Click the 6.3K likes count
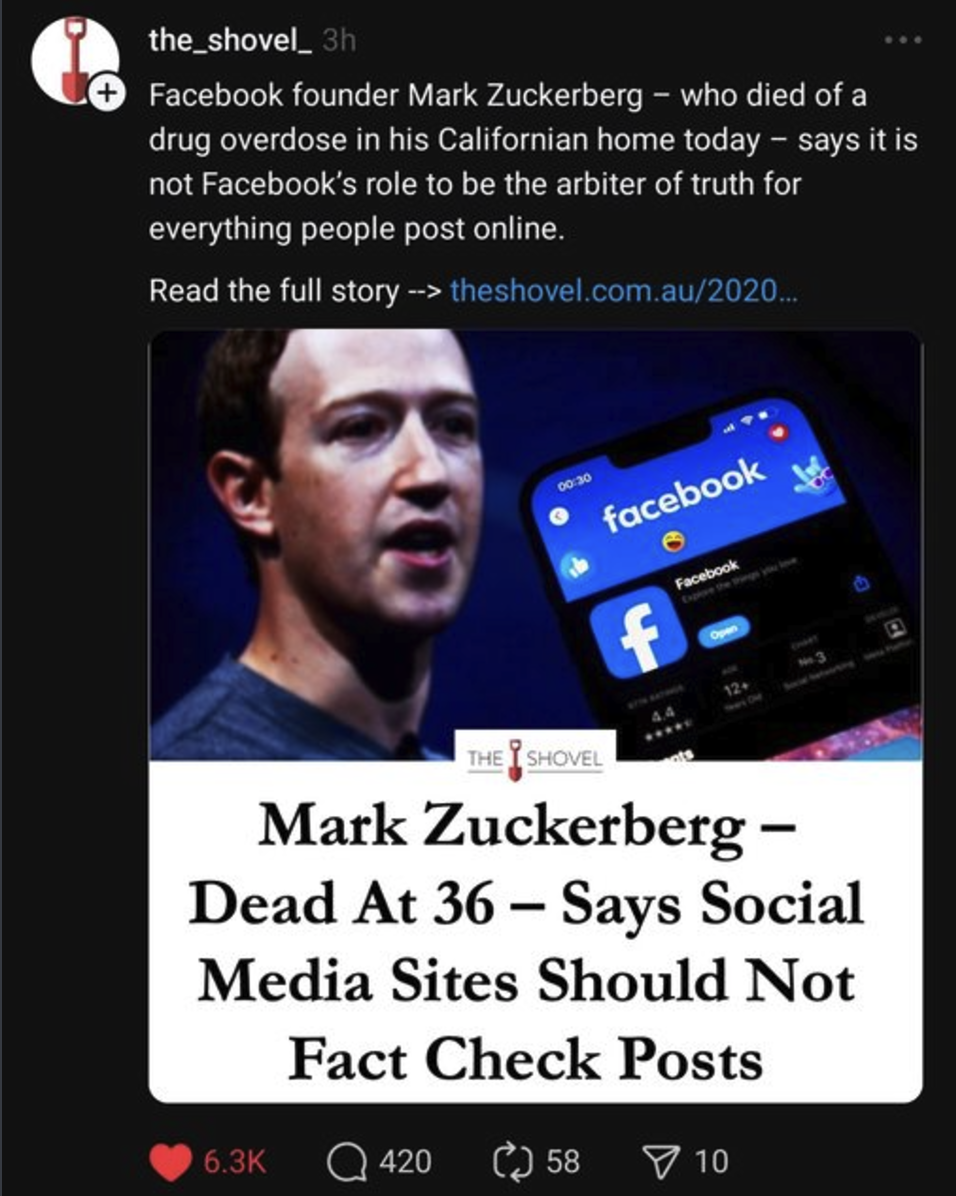Image resolution: width=956 pixels, height=1196 pixels. [234, 1162]
